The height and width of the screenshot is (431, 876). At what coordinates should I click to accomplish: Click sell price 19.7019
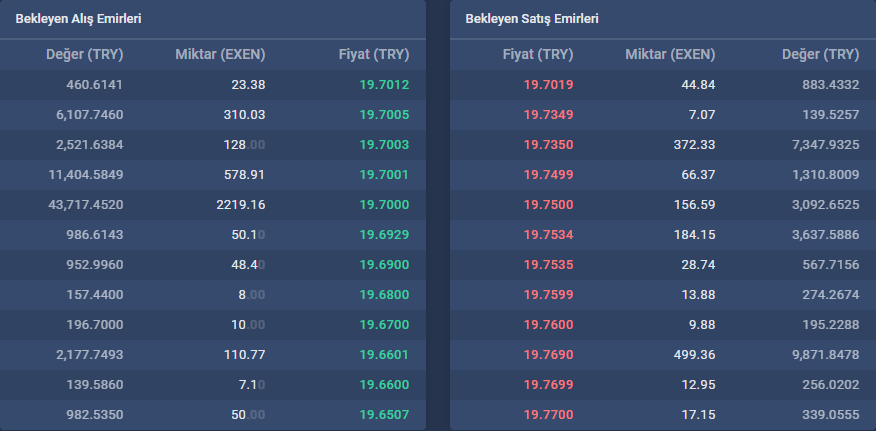pos(549,85)
